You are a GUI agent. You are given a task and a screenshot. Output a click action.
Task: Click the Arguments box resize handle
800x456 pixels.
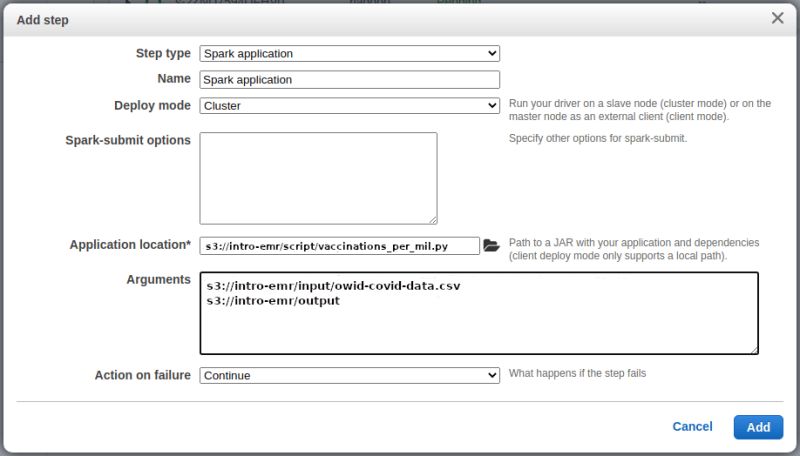click(754, 350)
